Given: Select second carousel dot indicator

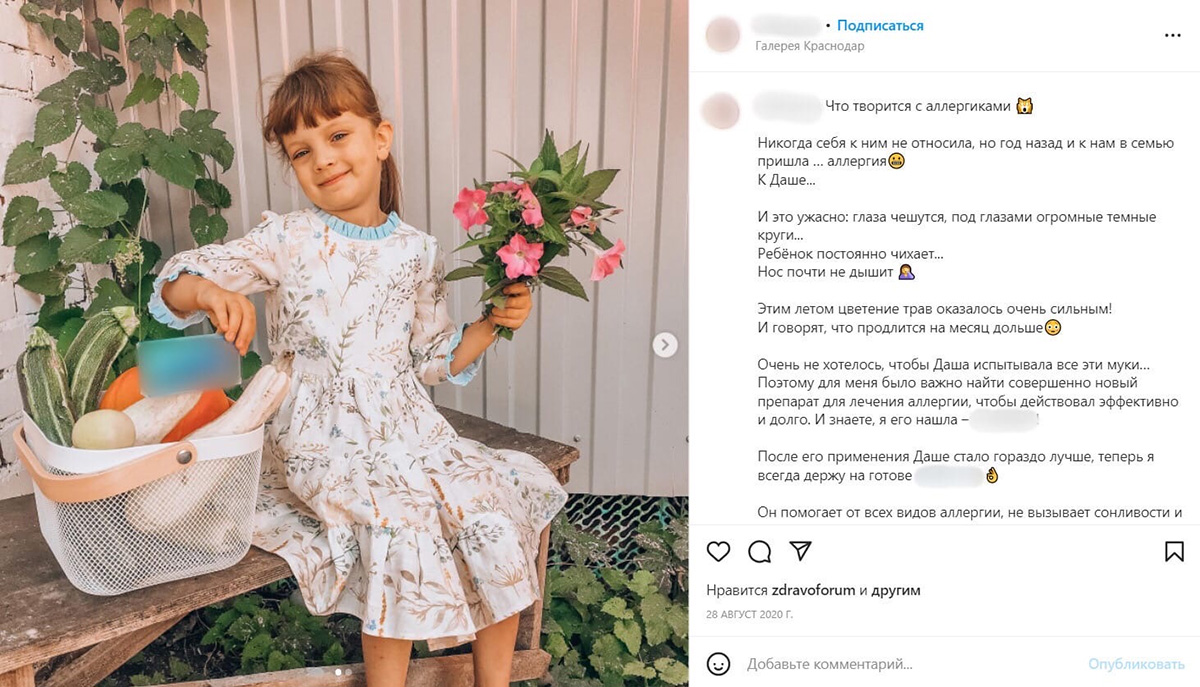Looking at the screenshot, I should point(348,672).
